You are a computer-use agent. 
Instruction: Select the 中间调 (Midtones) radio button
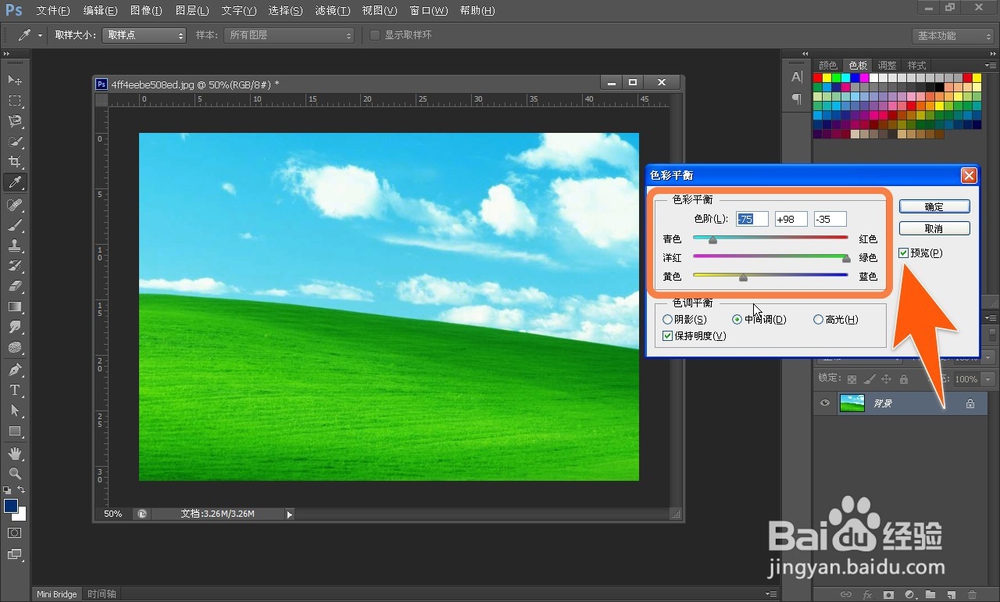(737, 319)
